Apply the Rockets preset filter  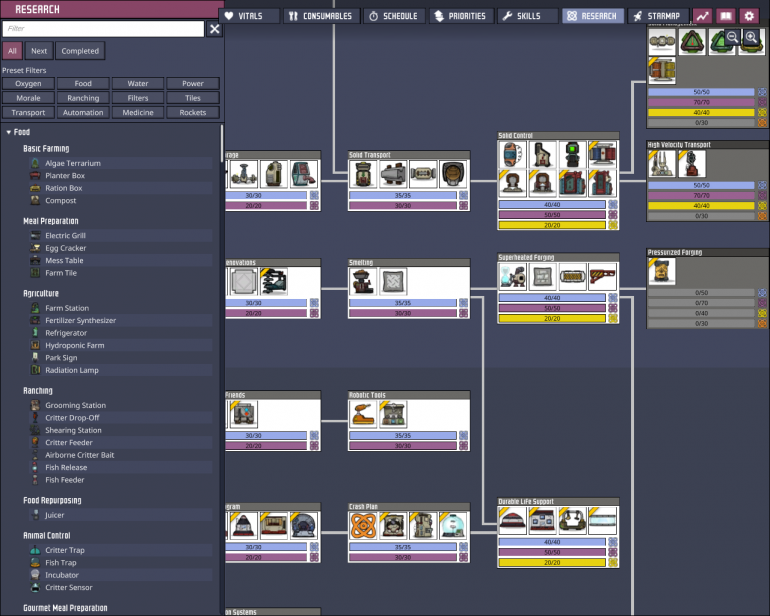coord(193,112)
